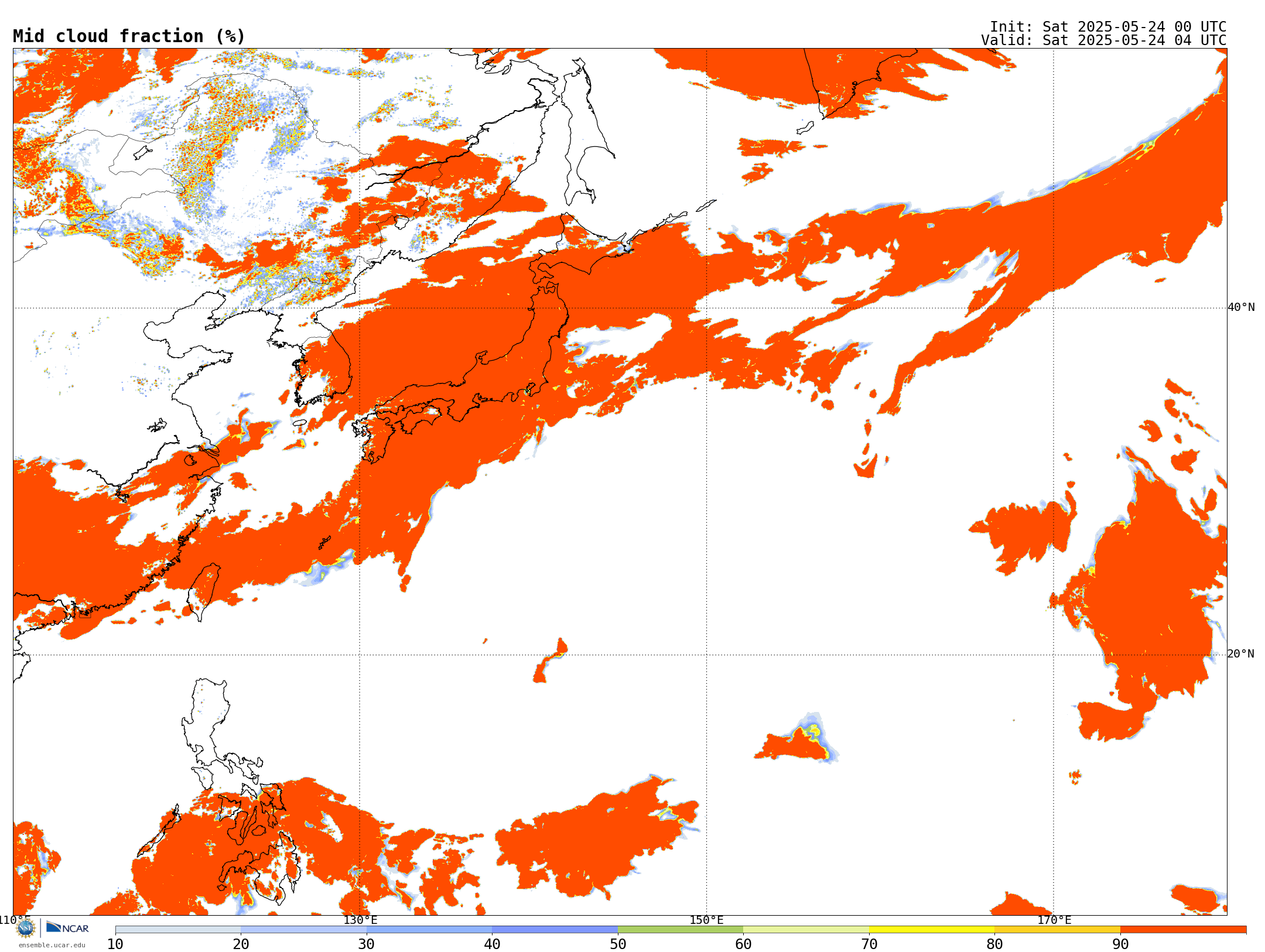Click the ensemble.ucar.edu text
1265x952 pixels.
(x=52, y=945)
